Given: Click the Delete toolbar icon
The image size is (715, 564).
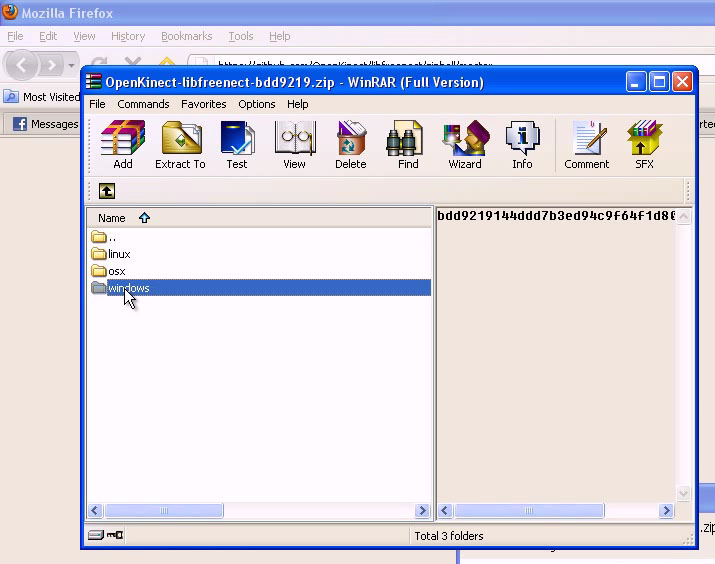Looking at the screenshot, I should pyautogui.click(x=351, y=145).
